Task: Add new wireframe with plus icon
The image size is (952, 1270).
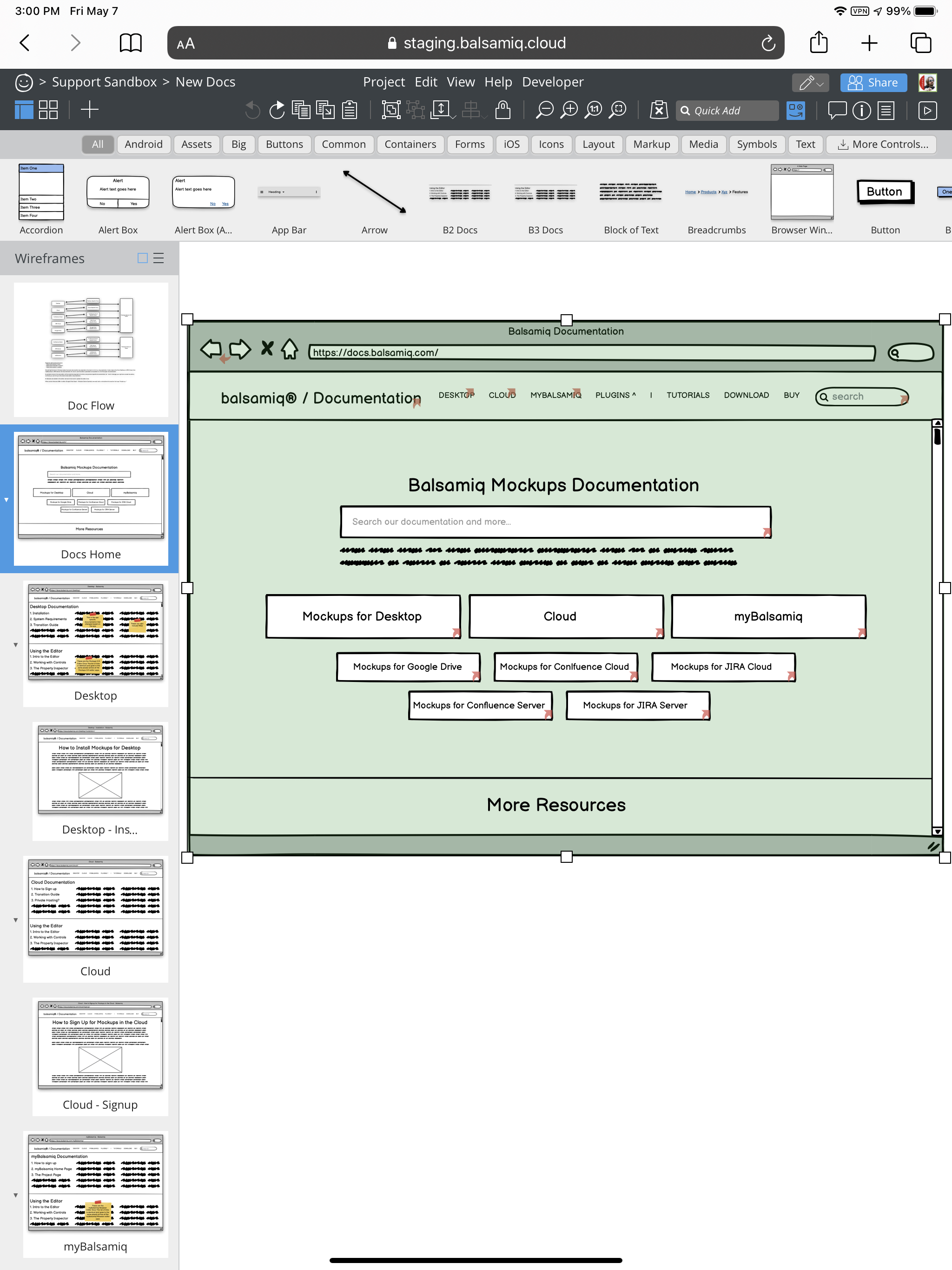Action: point(90,110)
